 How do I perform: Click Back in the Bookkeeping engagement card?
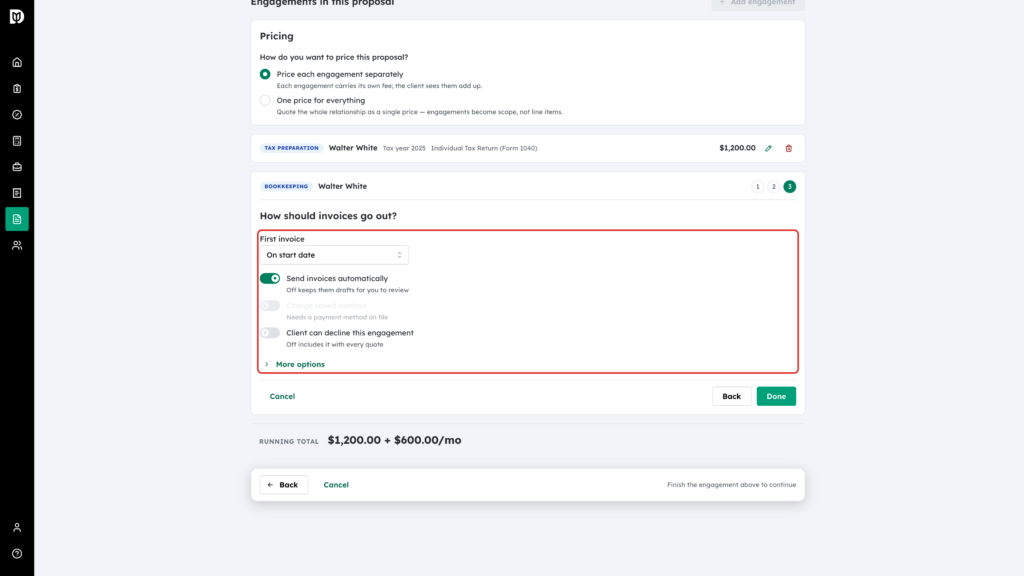[x=731, y=396]
